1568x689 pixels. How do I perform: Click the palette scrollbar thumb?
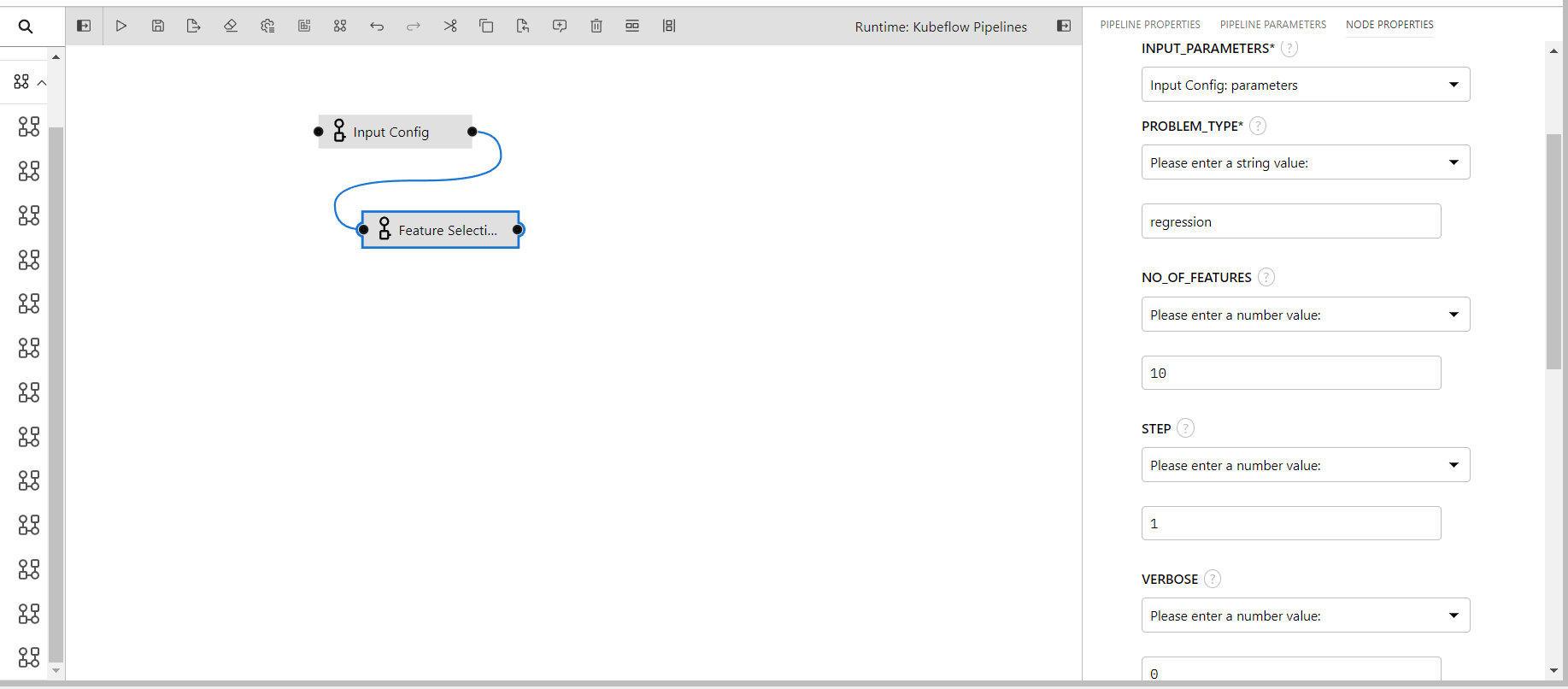[56, 394]
